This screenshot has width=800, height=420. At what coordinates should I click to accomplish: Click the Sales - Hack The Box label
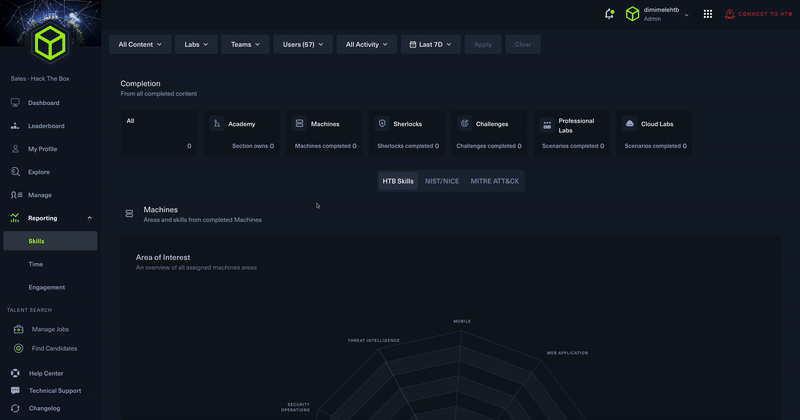coord(40,79)
